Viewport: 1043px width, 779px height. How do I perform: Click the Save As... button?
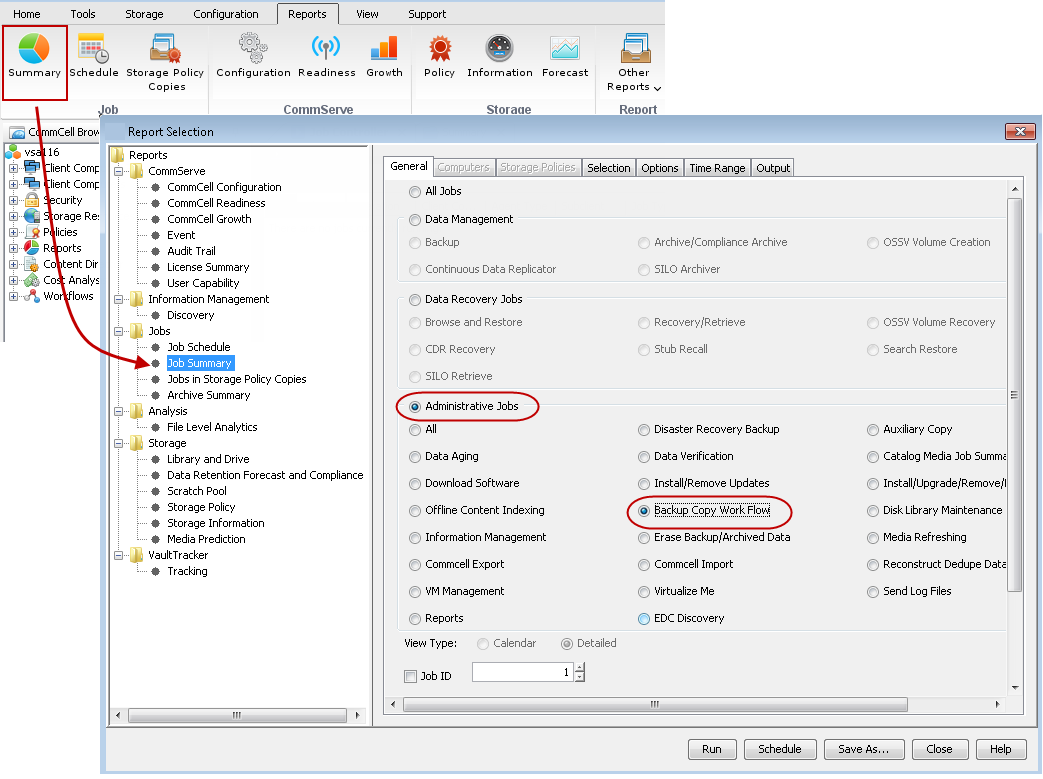point(863,749)
